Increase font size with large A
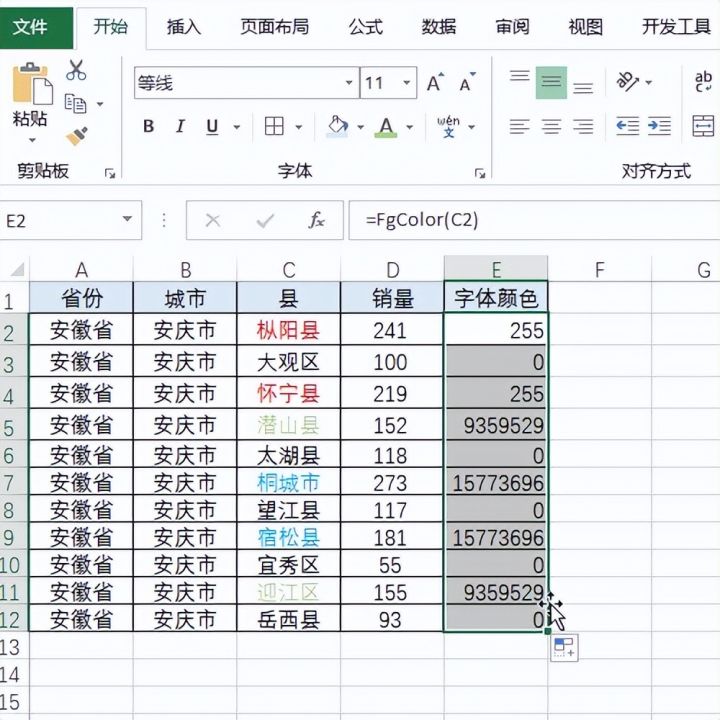The height and width of the screenshot is (720, 720). [435, 83]
